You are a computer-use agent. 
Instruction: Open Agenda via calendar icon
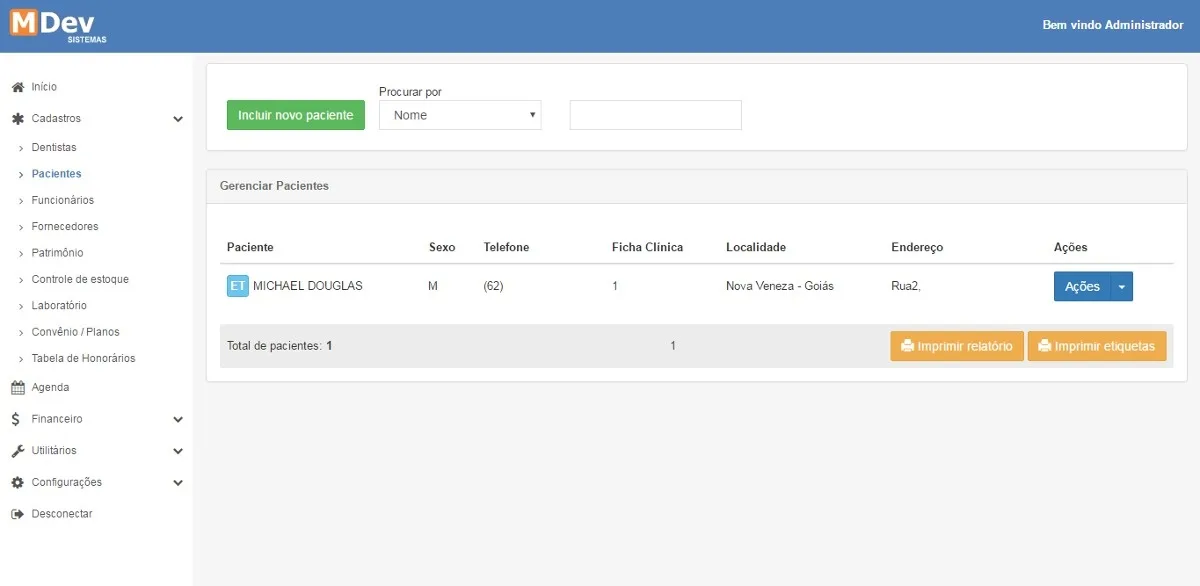[17, 388]
